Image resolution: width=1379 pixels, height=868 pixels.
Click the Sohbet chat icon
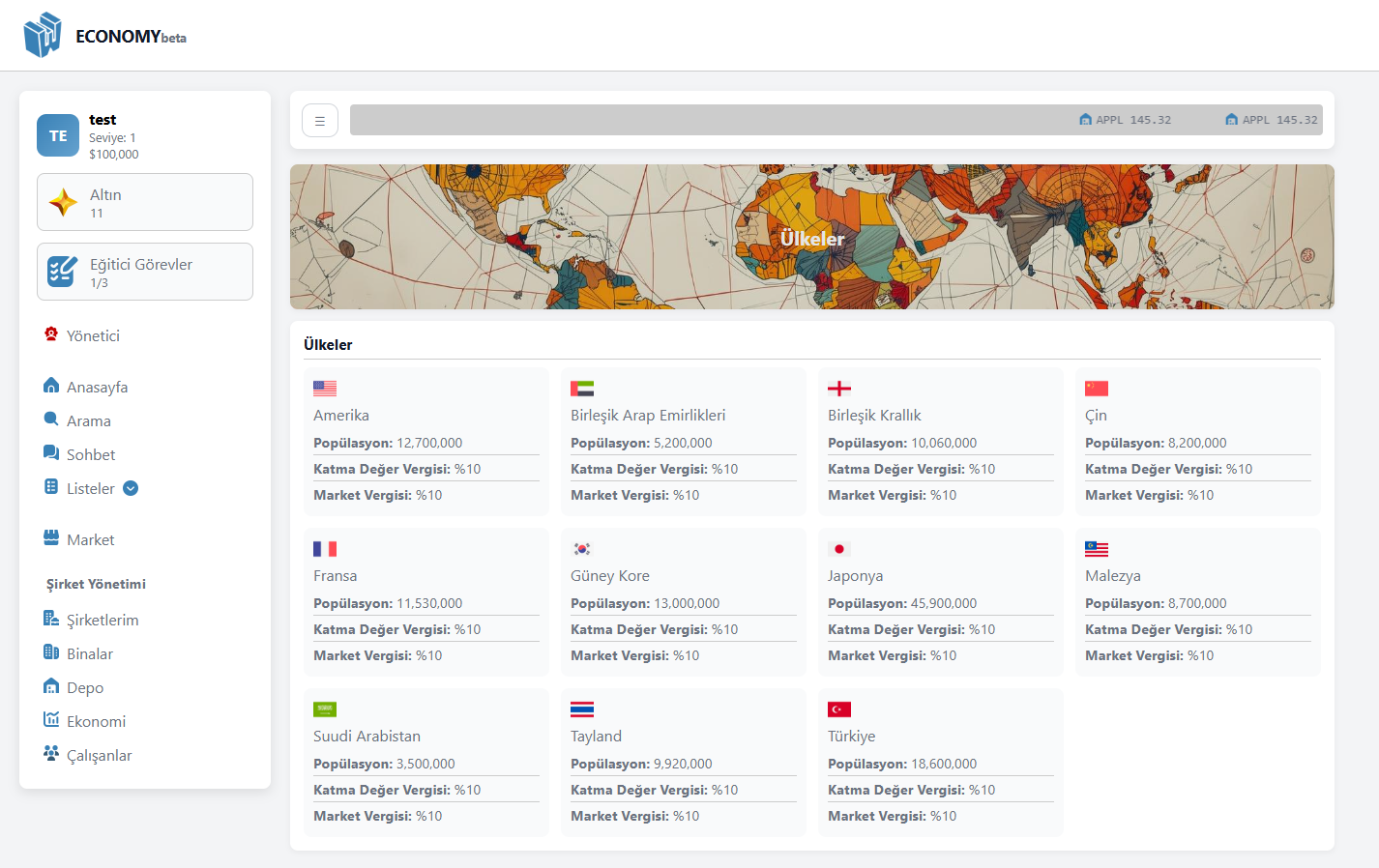[x=51, y=453]
